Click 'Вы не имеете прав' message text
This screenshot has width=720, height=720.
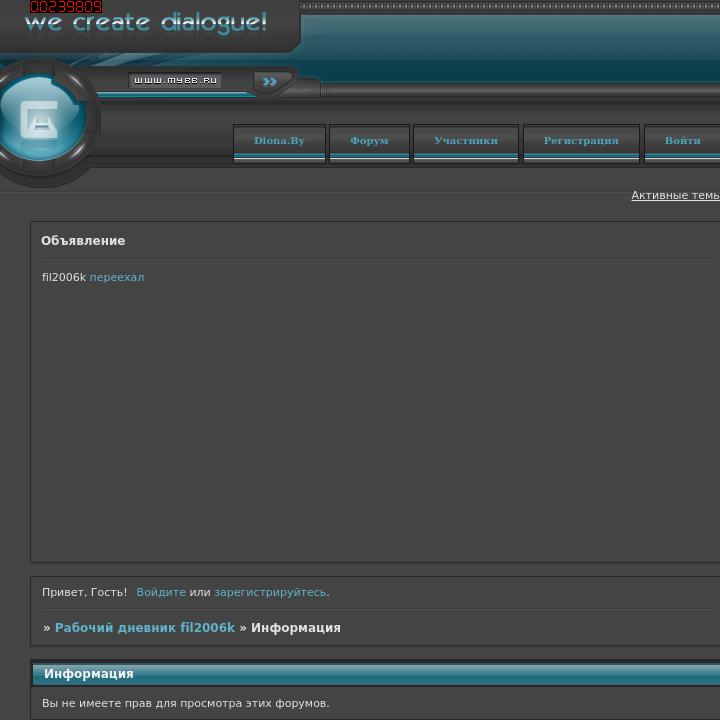point(186,703)
